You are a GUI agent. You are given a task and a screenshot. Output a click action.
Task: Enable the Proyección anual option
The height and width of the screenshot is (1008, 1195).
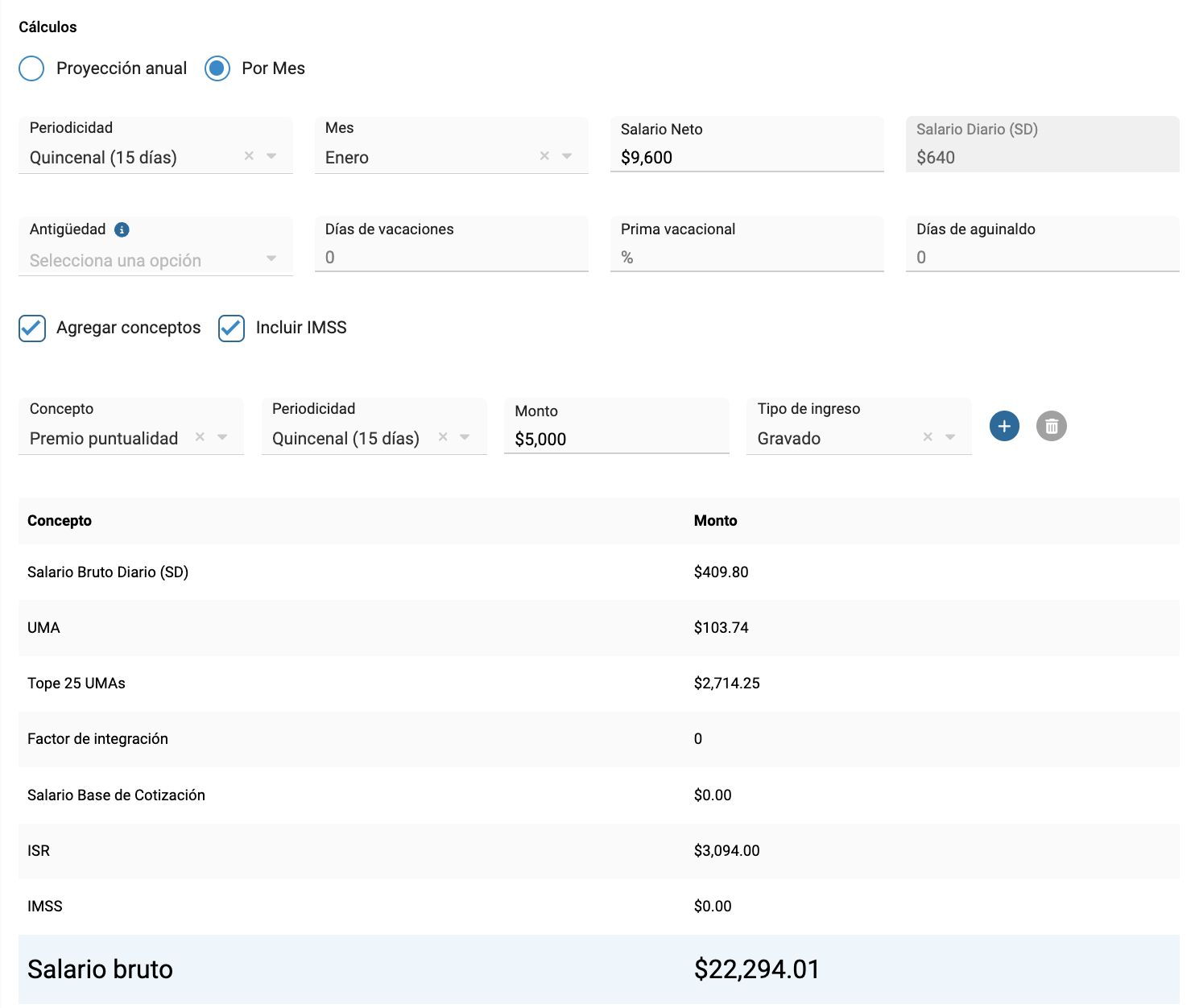[31, 68]
